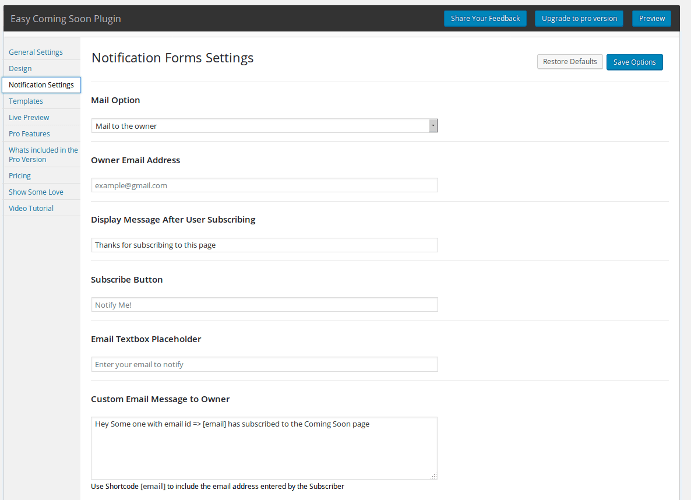Click the Display Message After Subscribing field

point(264,245)
